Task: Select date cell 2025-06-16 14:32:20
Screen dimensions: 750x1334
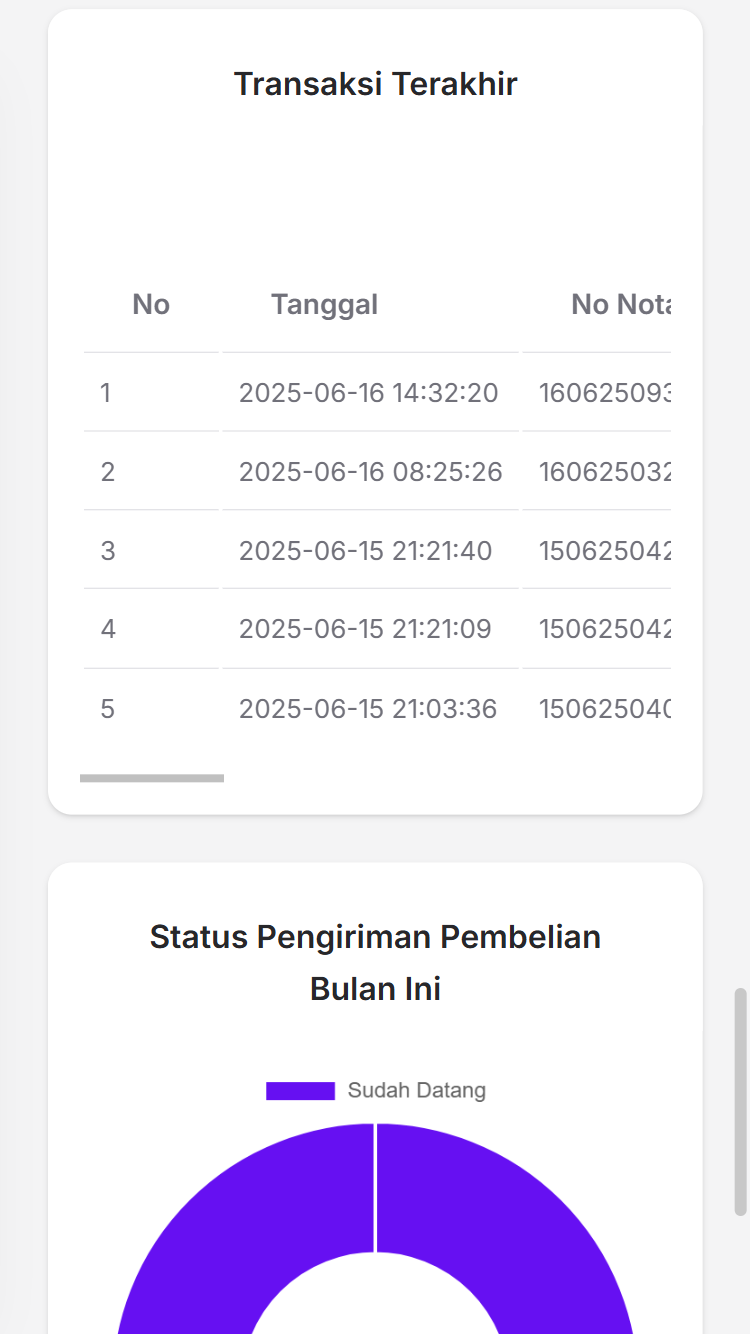Action: (x=368, y=393)
